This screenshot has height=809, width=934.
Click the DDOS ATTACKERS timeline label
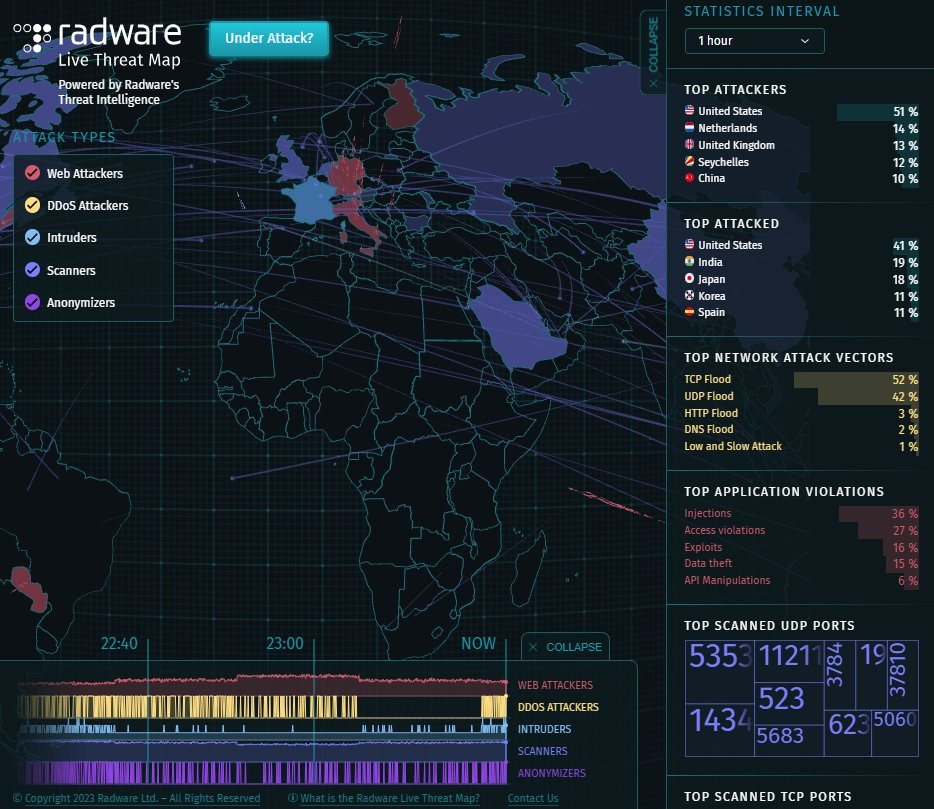[558, 707]
